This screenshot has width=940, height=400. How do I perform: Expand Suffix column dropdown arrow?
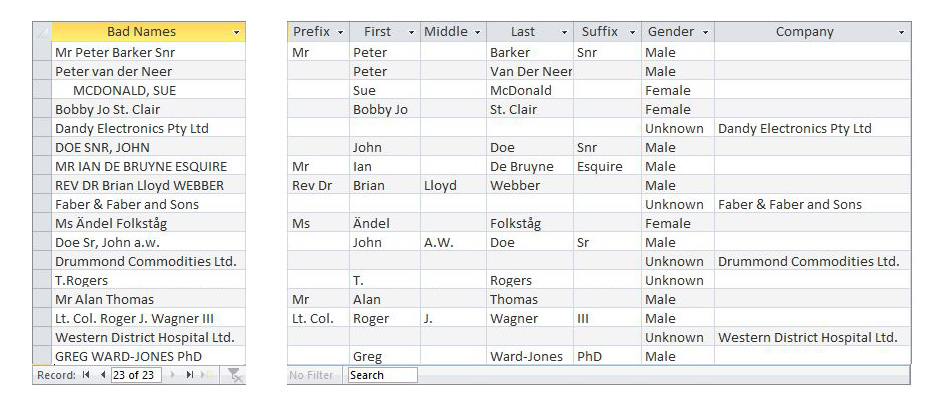tap(632, 33)
